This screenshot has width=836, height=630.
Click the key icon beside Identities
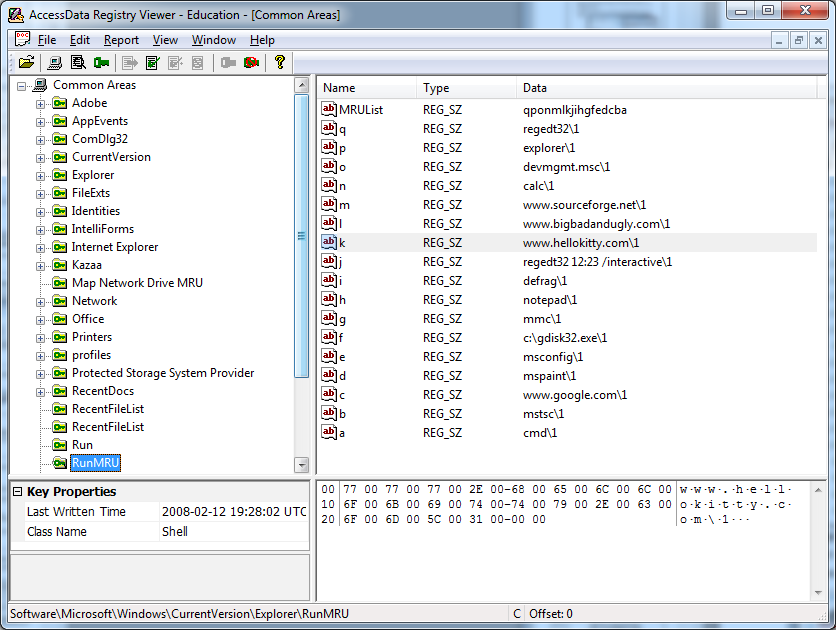pyautogui.click(x=60, y=211)
